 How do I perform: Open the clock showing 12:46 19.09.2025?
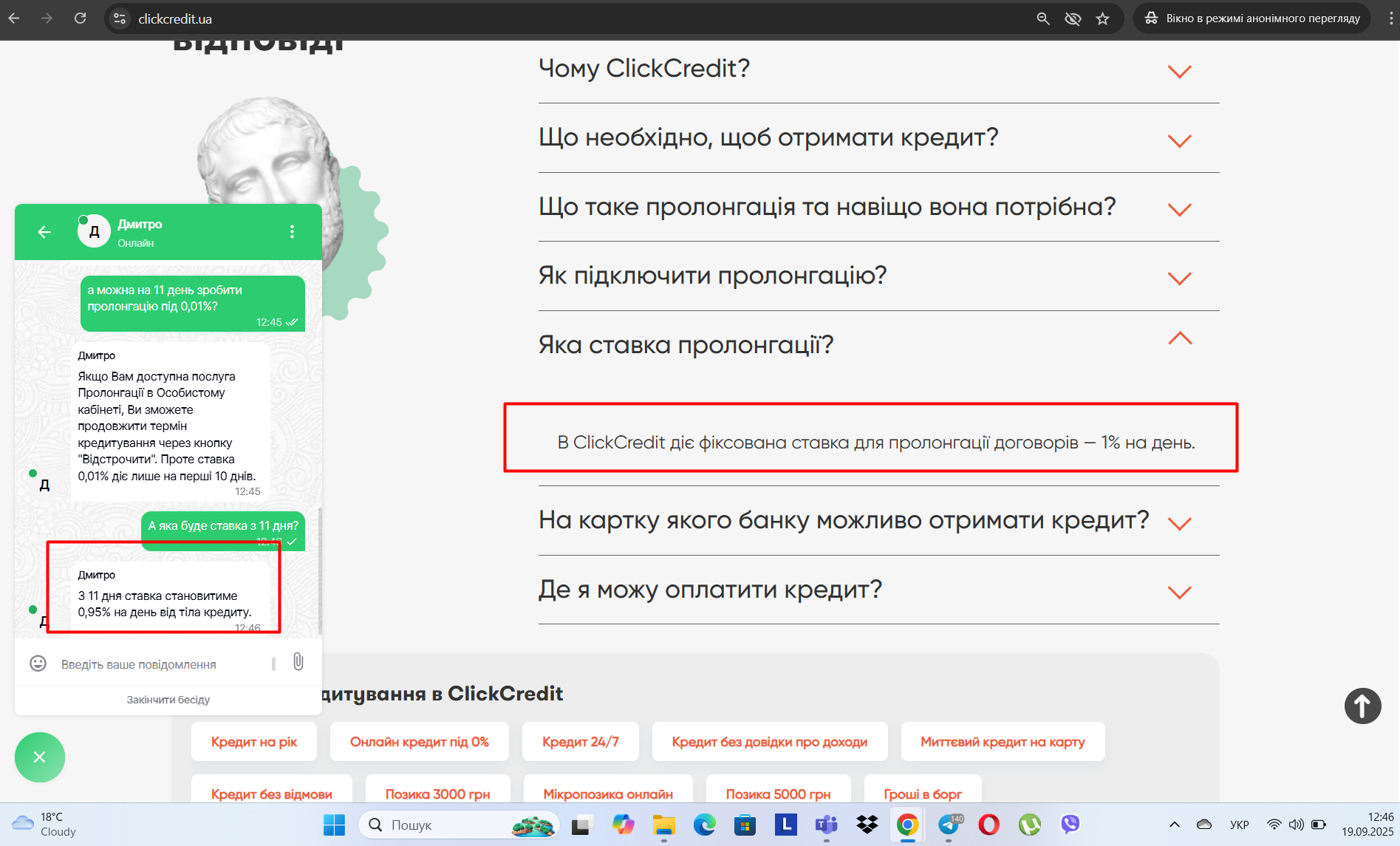click(x=1367, y=825)
